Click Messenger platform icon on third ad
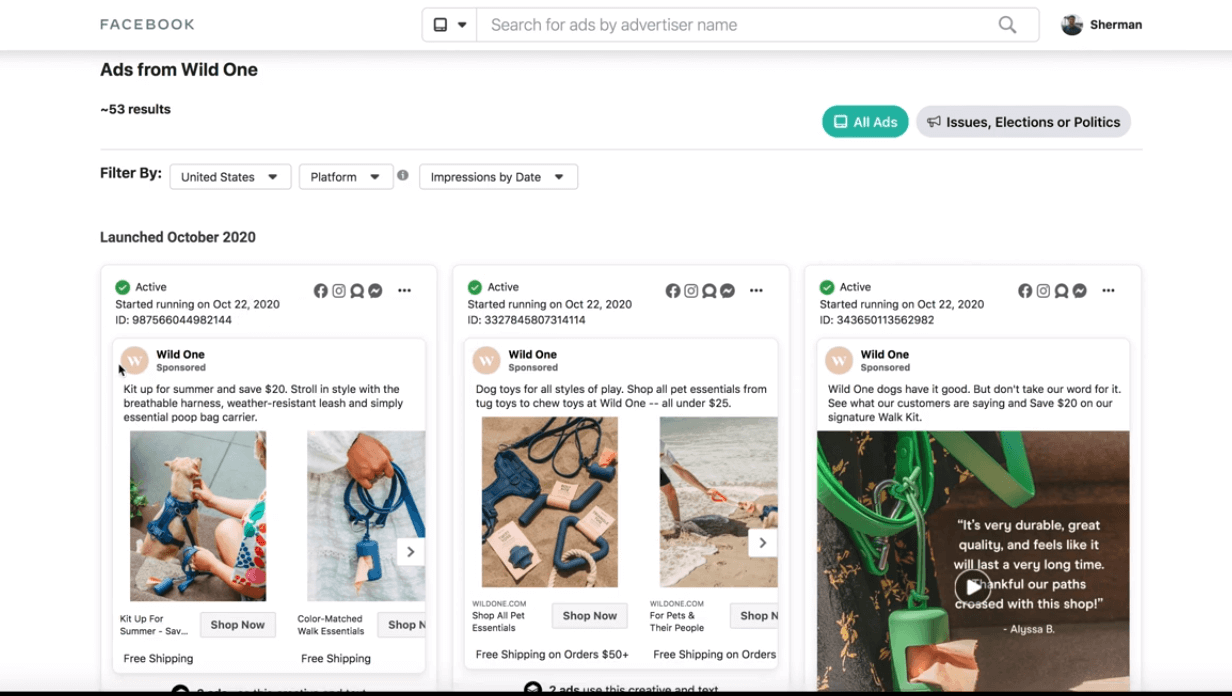This screenshot has width=1232, height=696. pyautogui.click(x=1080, y=291)
